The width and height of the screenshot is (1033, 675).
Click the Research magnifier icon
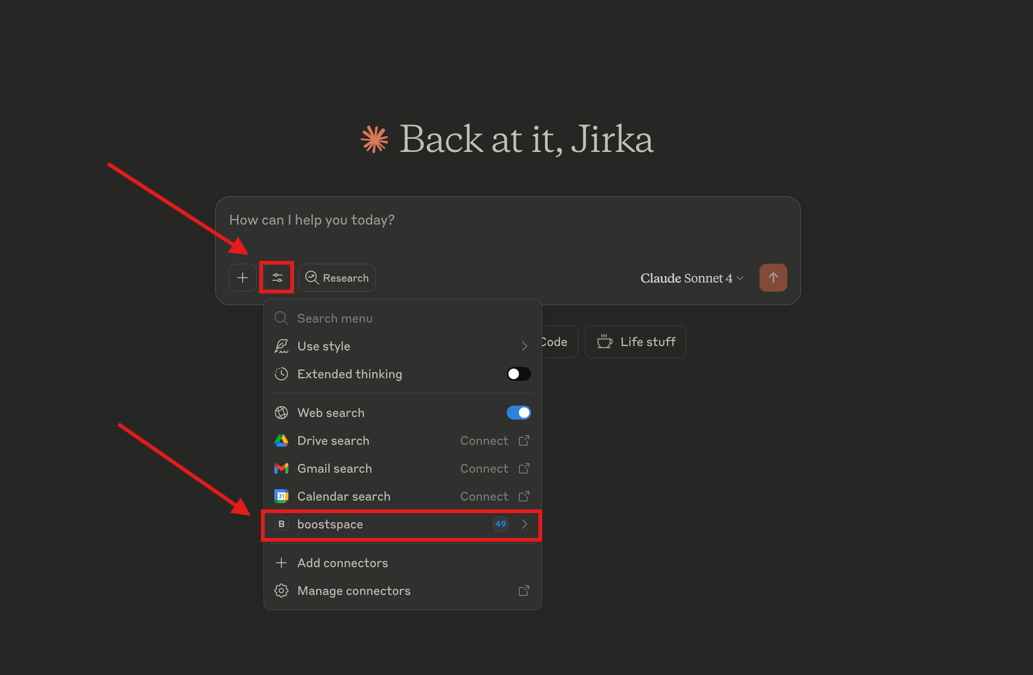click(x=312, y=278)
